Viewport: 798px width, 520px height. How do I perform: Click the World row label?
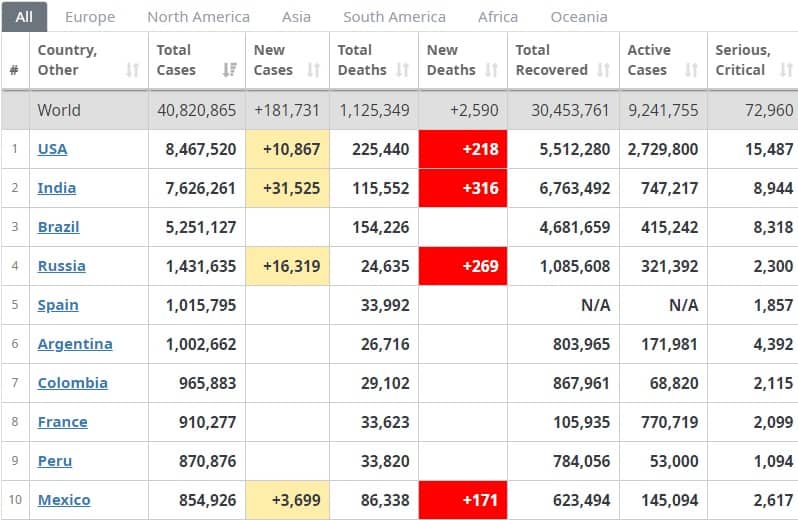[x=59, y=110]
